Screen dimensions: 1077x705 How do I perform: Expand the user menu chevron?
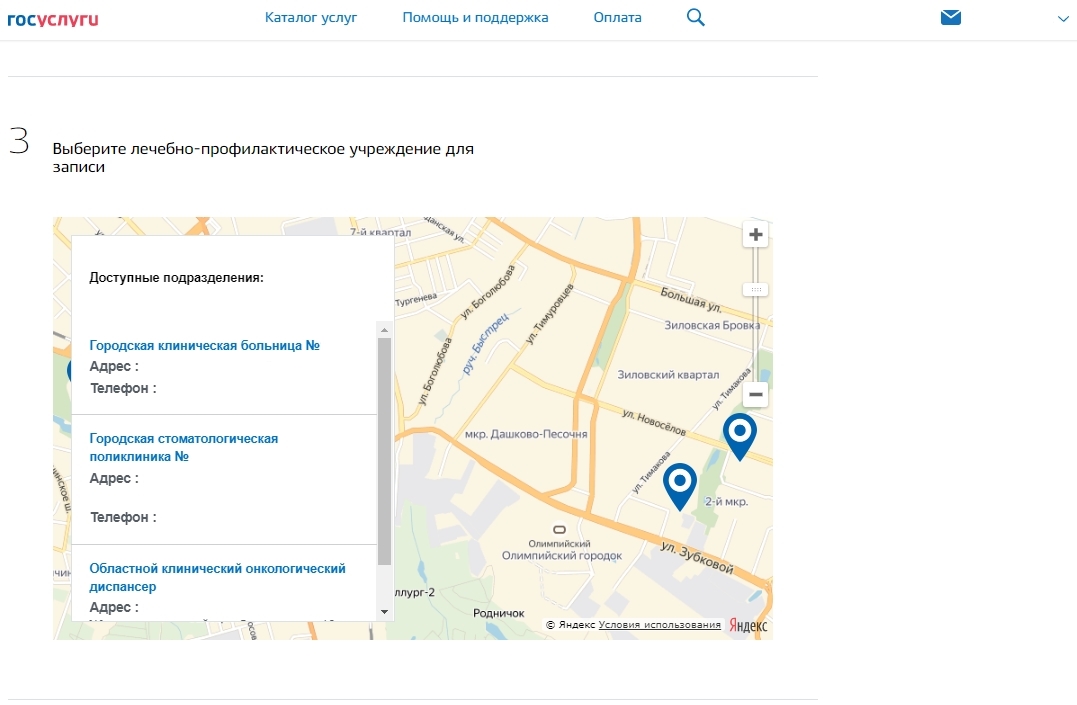[1063, 19]
